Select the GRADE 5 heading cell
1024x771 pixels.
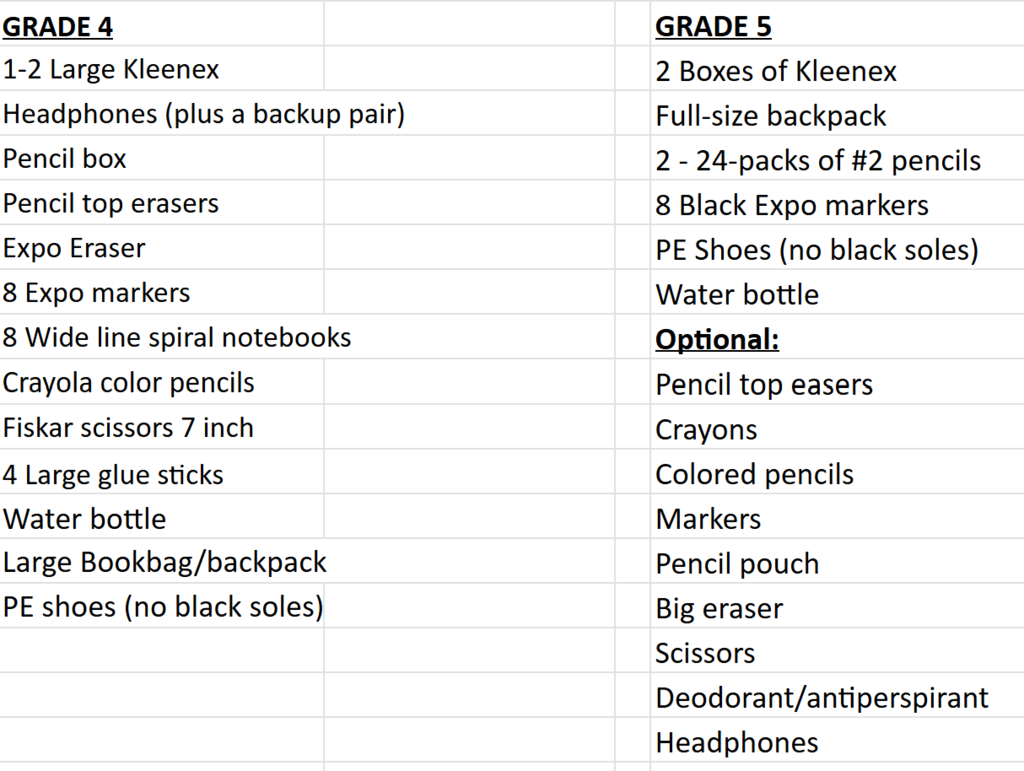click(837, 24)
